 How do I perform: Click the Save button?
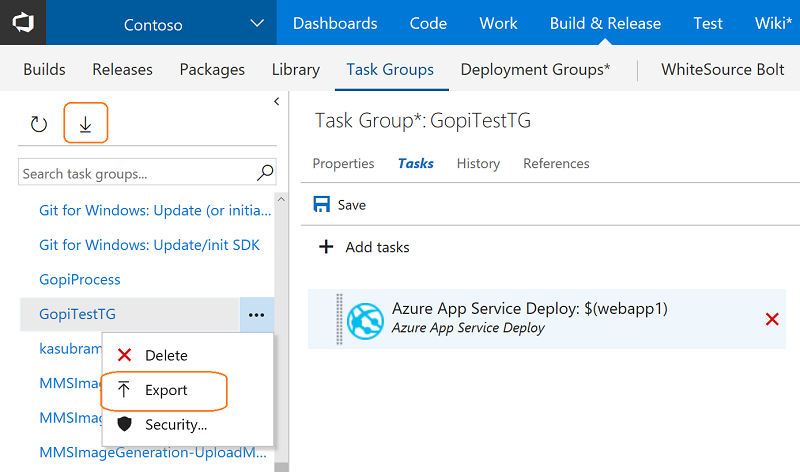[340, 205]
